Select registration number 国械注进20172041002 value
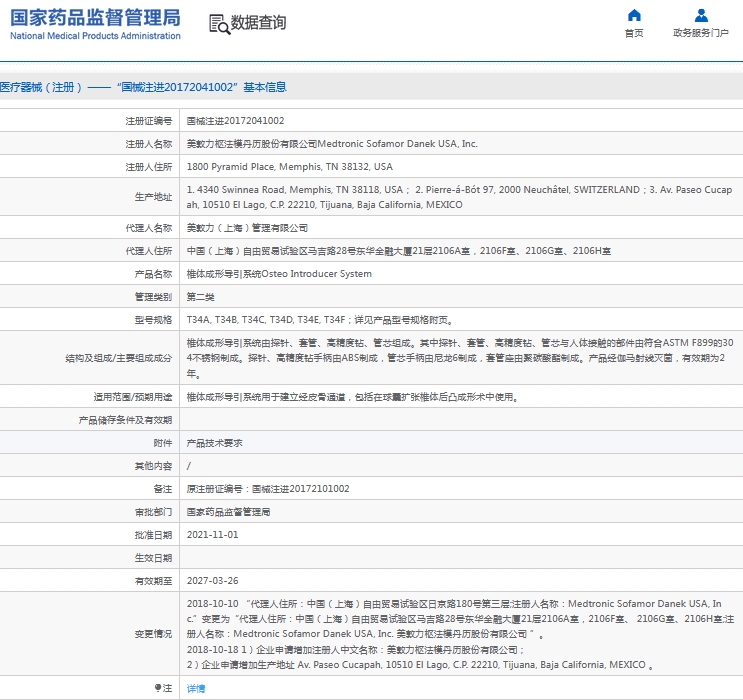 [x=235, y=120]
